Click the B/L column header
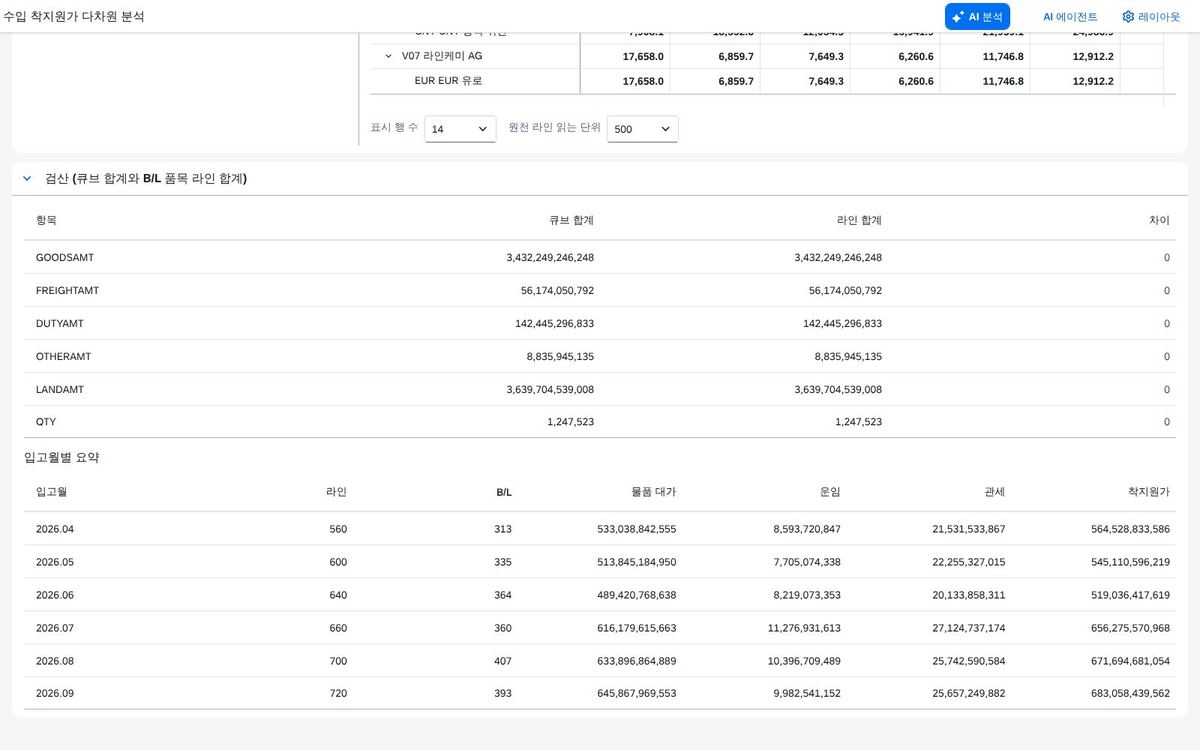The width and height of the screenshot is (1200, 750). [x=504, y=492]
